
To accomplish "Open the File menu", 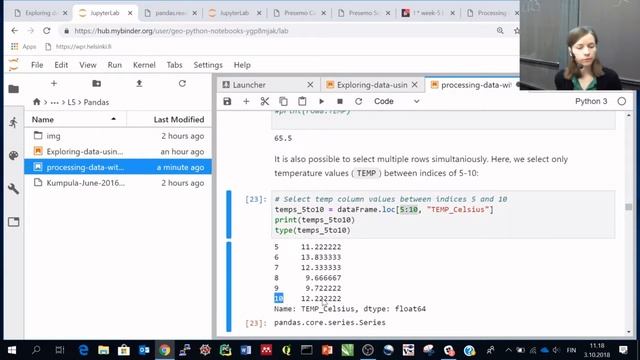I will tap(37, 65).
